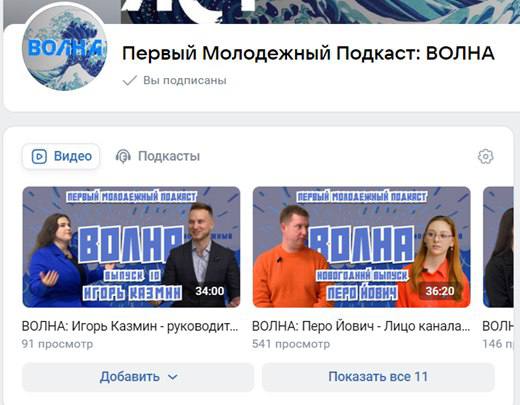The width and height of the screenshot is (520, 405).
Task: Open the Перо Йович video title link
Action: coord(361,326)
